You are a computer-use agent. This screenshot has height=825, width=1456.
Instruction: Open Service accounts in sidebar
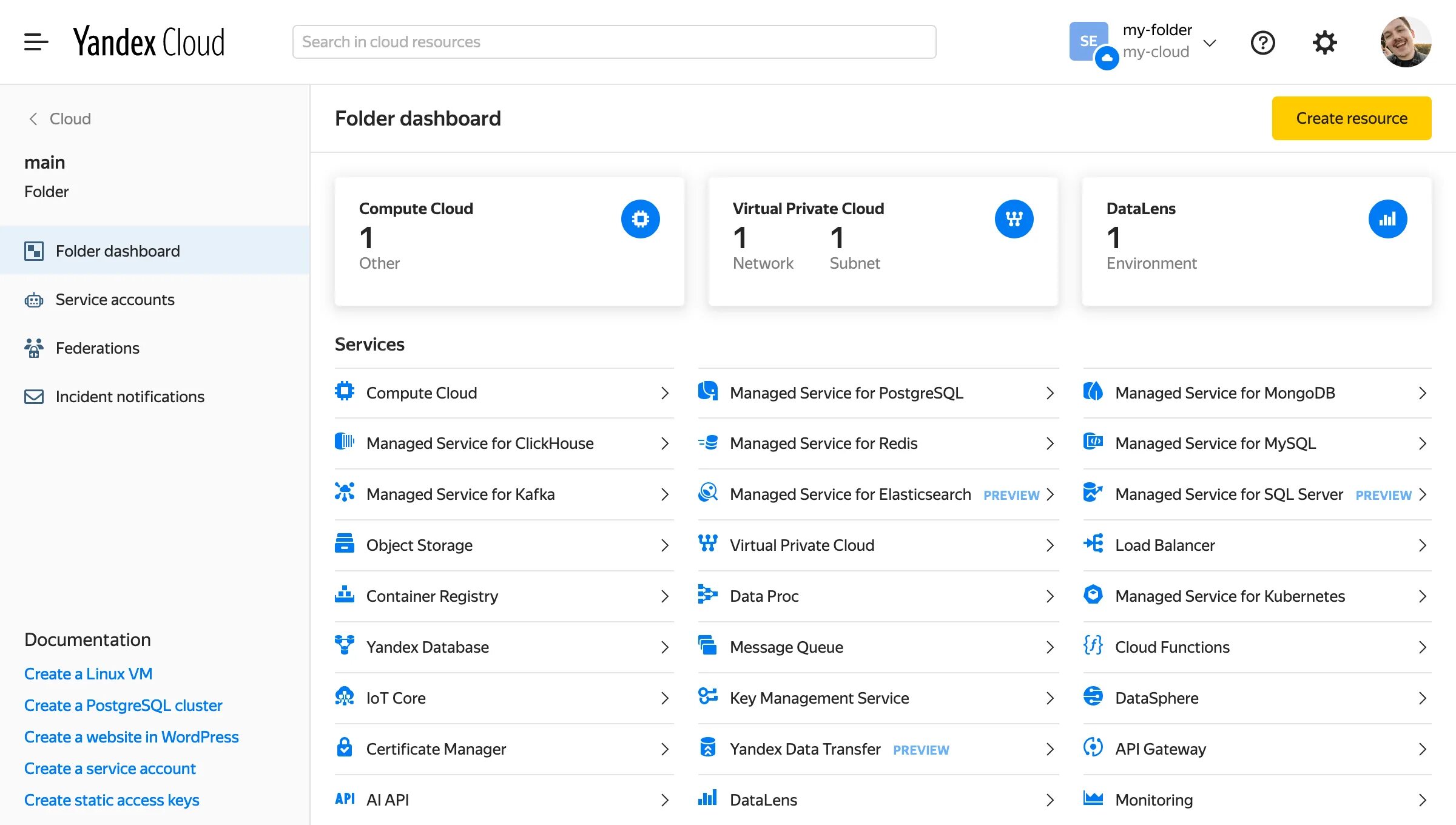pos(155,299)
